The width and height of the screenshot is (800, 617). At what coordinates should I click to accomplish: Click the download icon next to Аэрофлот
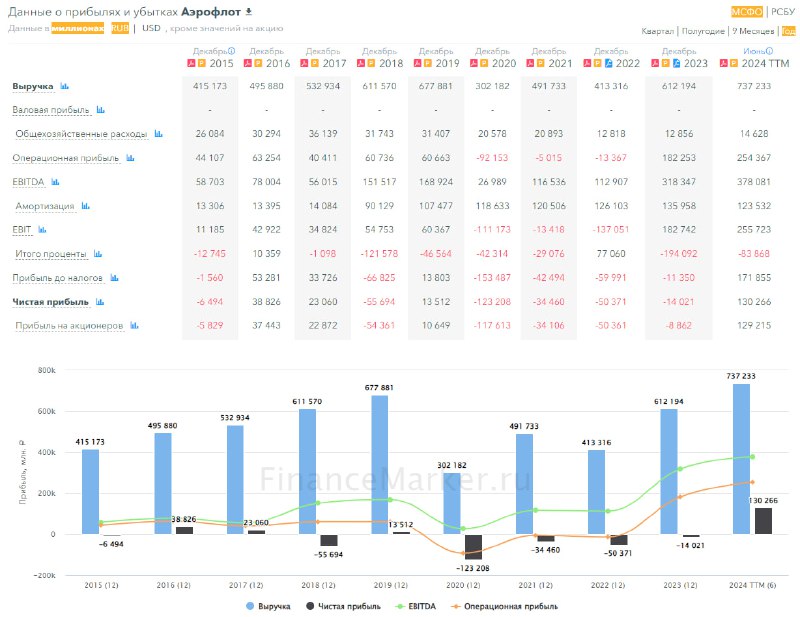pyautogui.click(x=249, y=11)
